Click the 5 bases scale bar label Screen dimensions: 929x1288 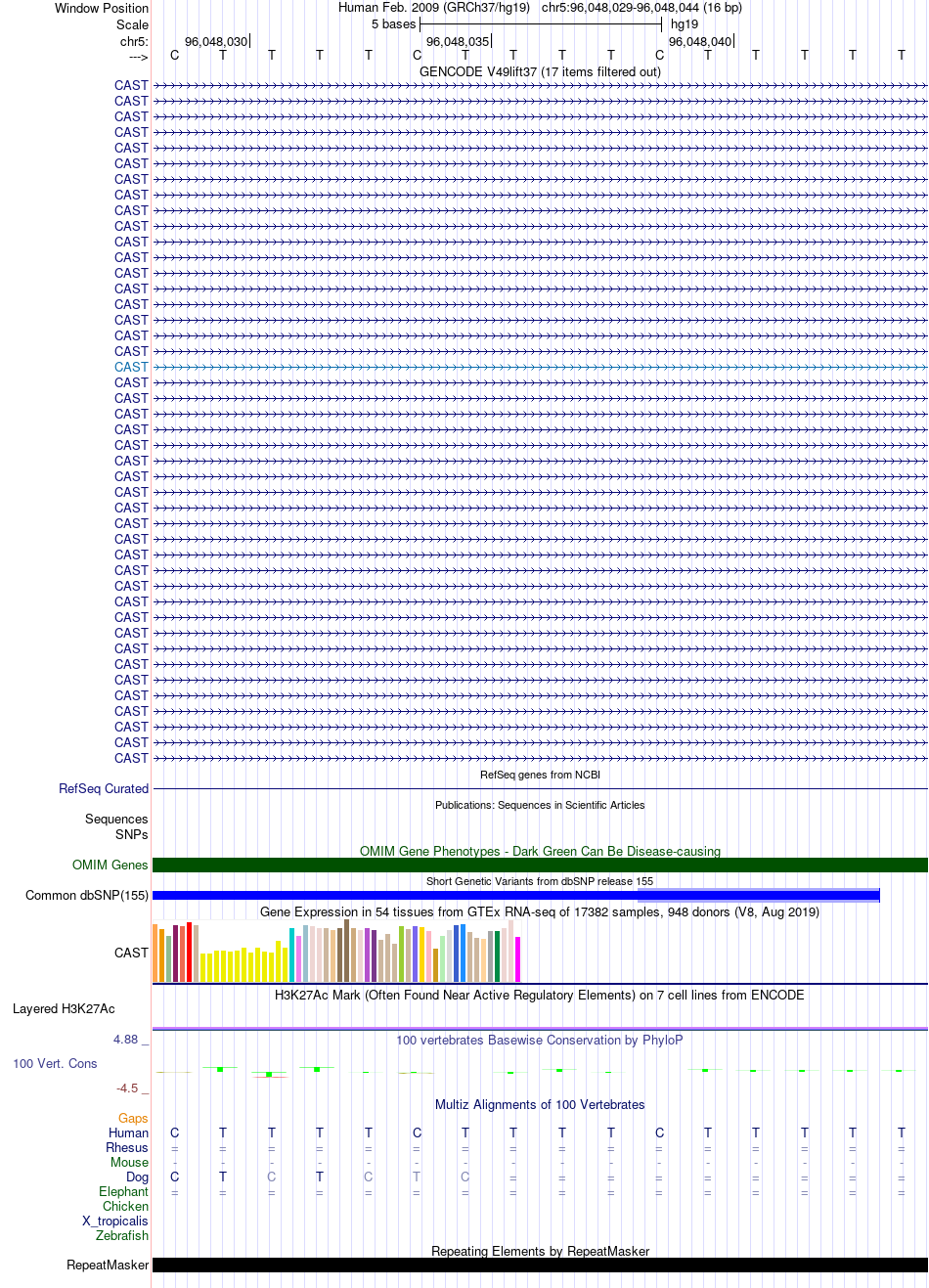pyautogui.click(x=393, y=23)
